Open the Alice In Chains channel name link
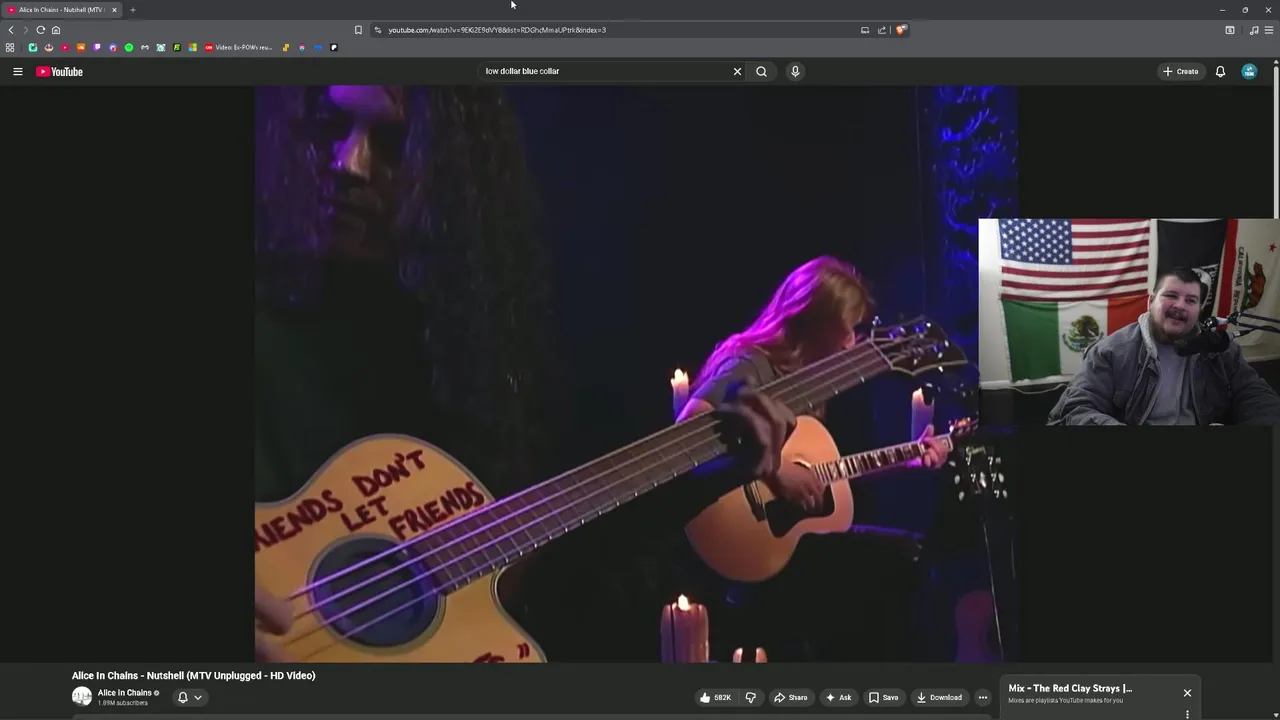 click(x=125, y=693)
